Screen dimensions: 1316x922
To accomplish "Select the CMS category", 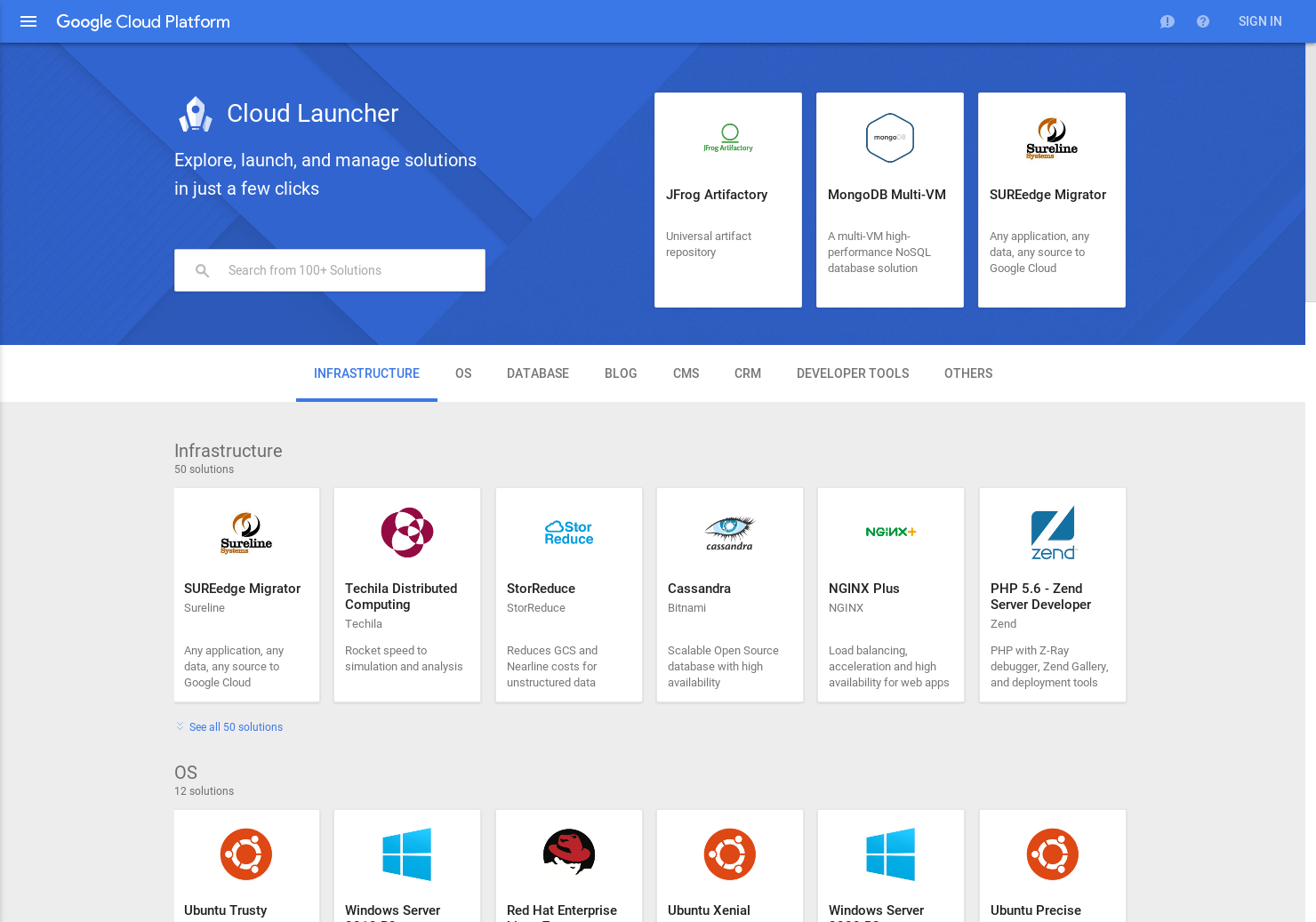I will click(x=686, y=373).
